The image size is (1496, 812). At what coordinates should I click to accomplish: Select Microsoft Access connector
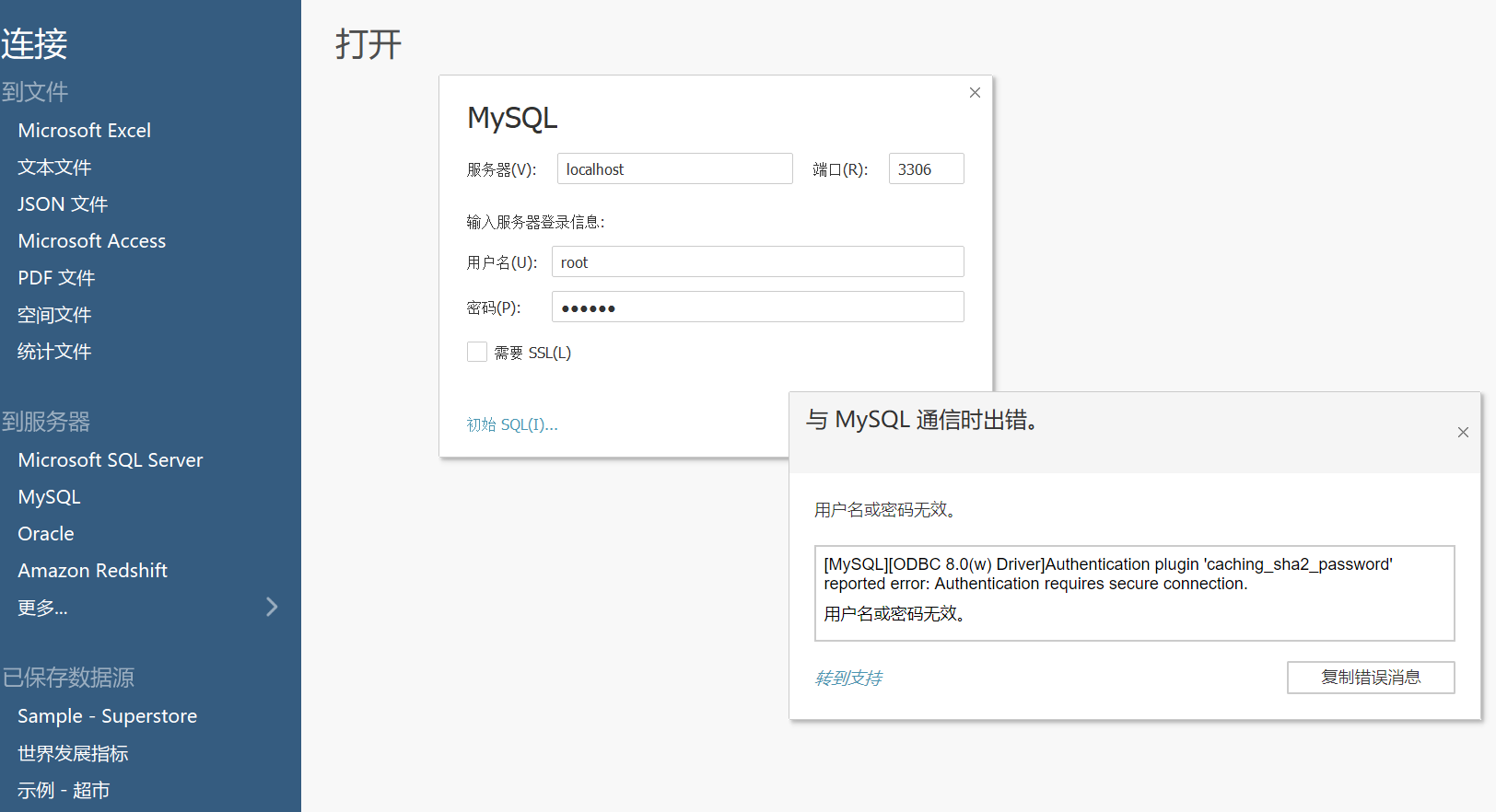coord(92,241)
